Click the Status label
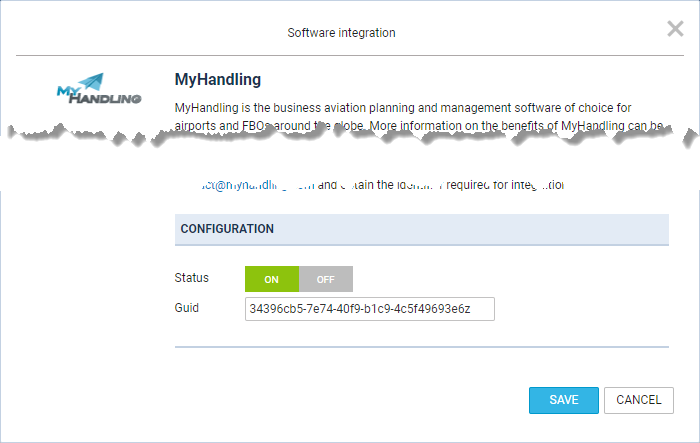This screenshot has height=443, width=700. [192, 278]
